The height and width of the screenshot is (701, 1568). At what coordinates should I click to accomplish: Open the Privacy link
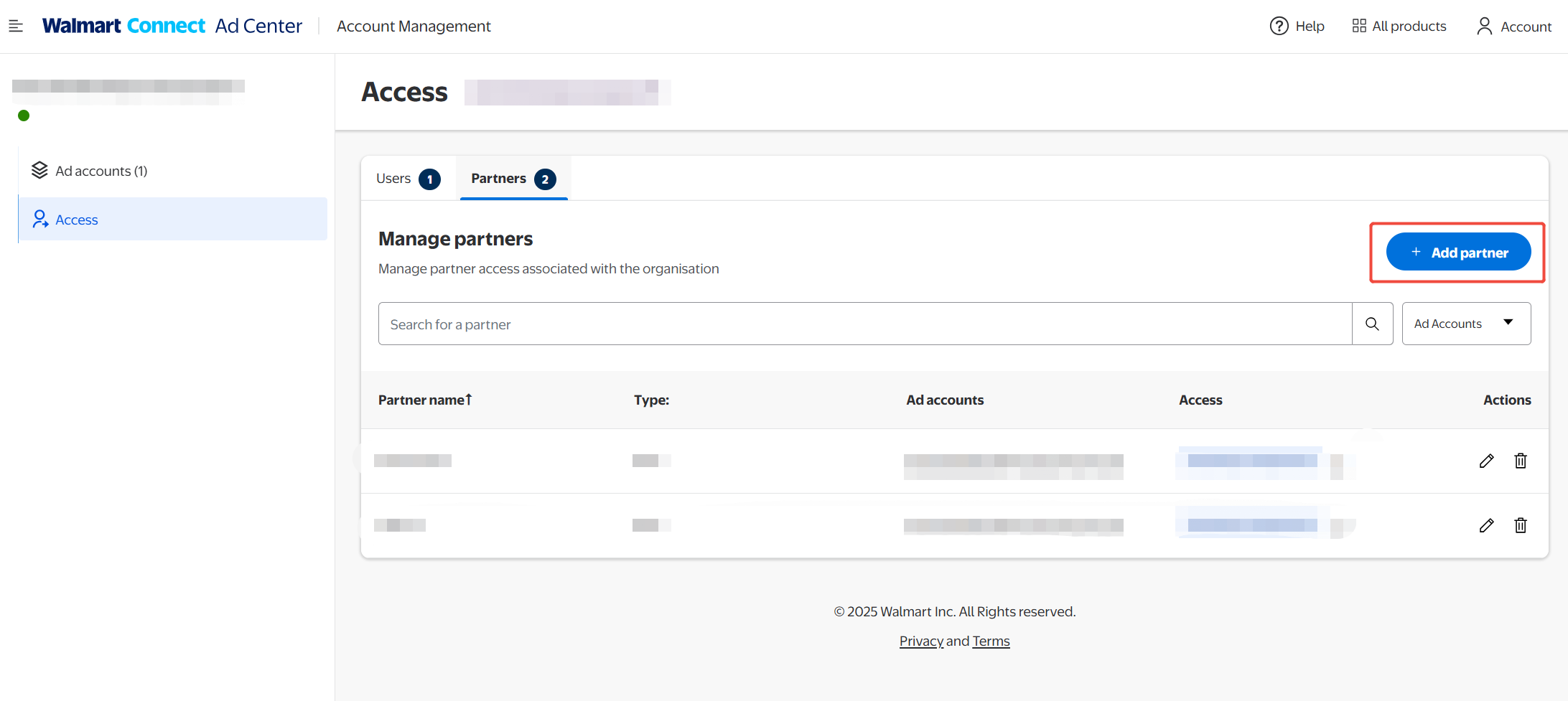[x=921, y=641]
